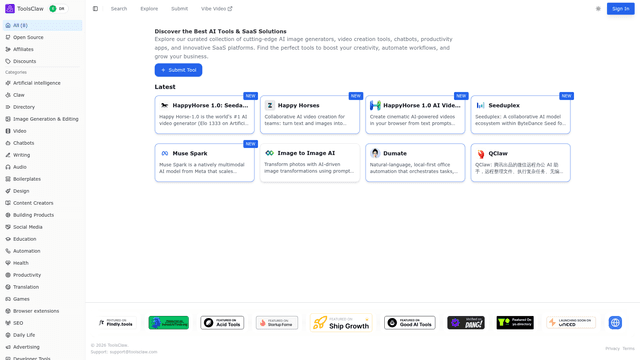Viewport: 640px width, 360px height.
Task: Switch theme with the sun icon
Action: (598, 9)
